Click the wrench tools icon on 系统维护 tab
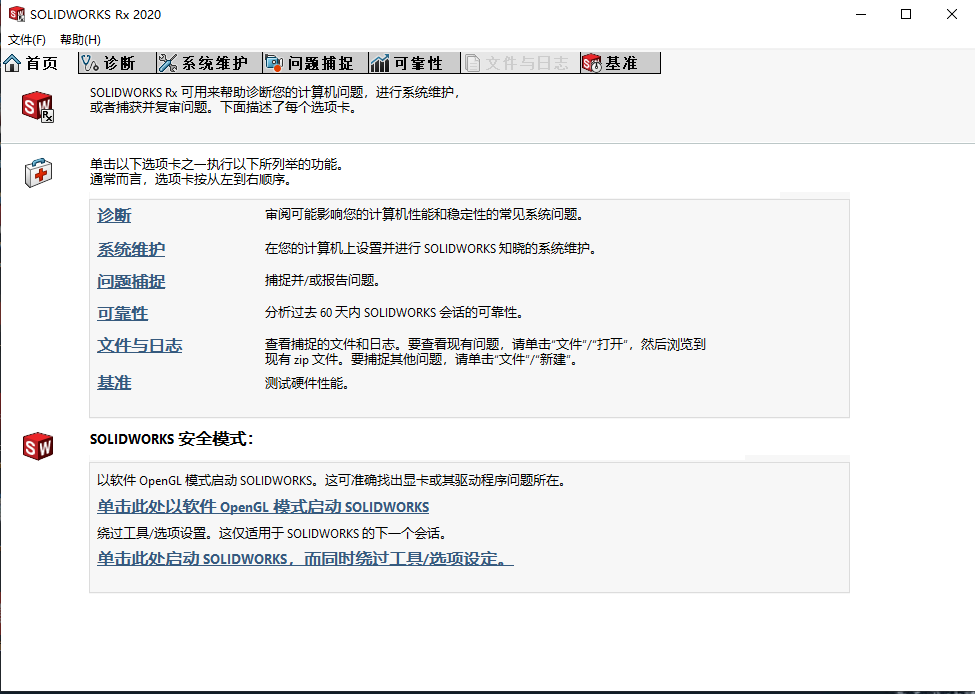 pyautogui.click(x=168, y=63)
